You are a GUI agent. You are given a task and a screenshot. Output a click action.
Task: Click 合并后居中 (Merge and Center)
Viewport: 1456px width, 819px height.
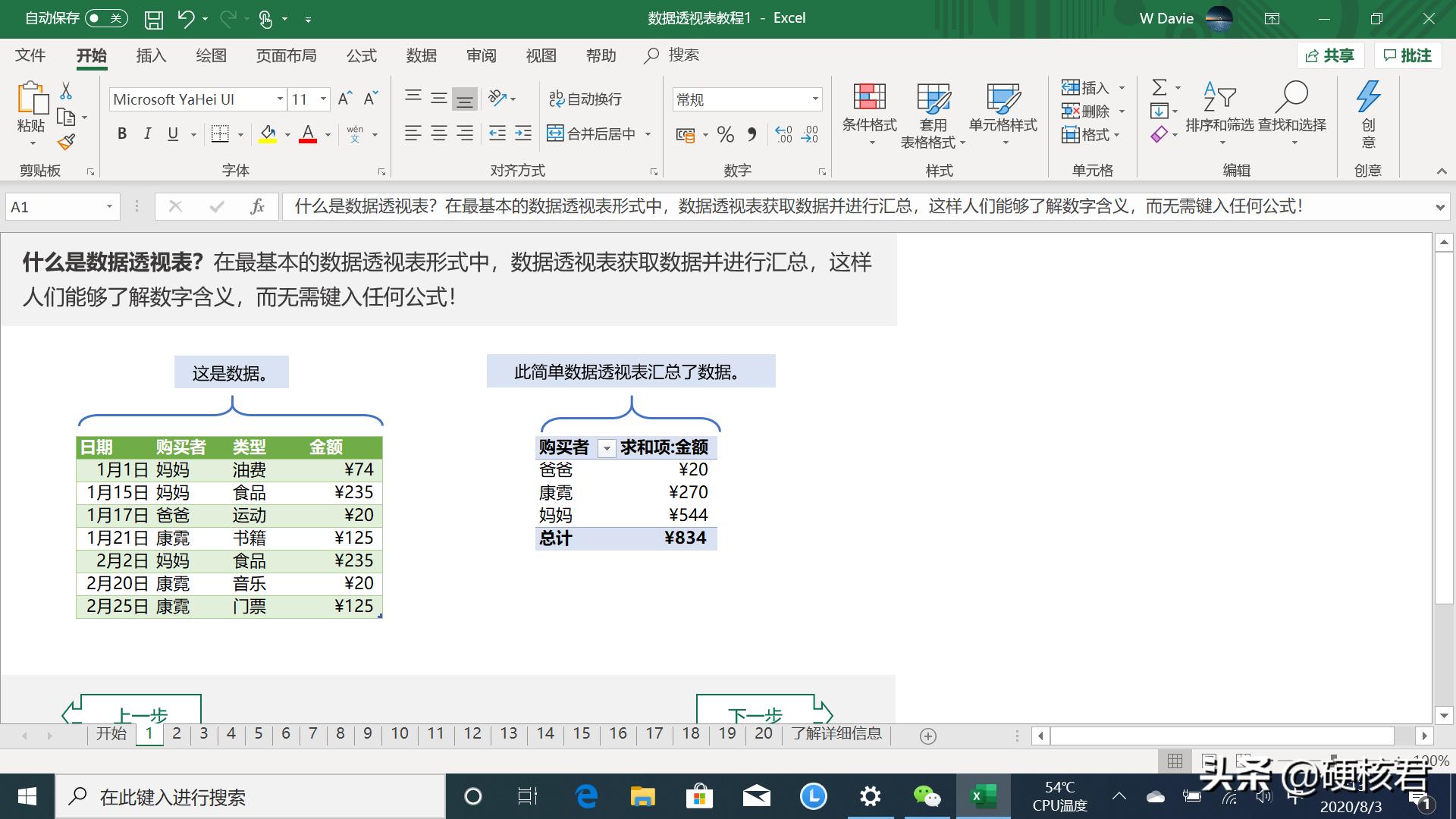tap(595, 133)
